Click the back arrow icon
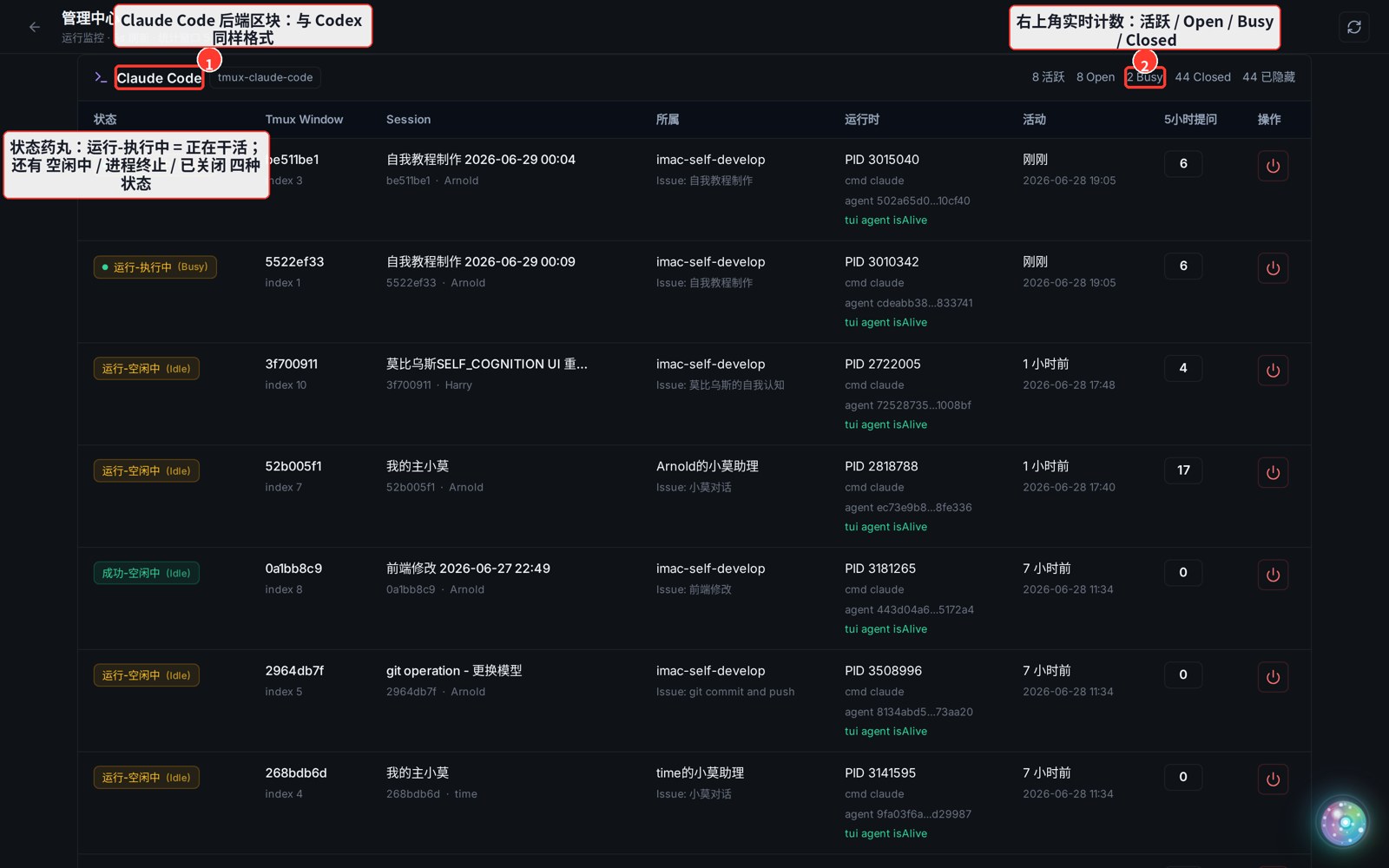The image size is (1389, 868). pos(35,27)
